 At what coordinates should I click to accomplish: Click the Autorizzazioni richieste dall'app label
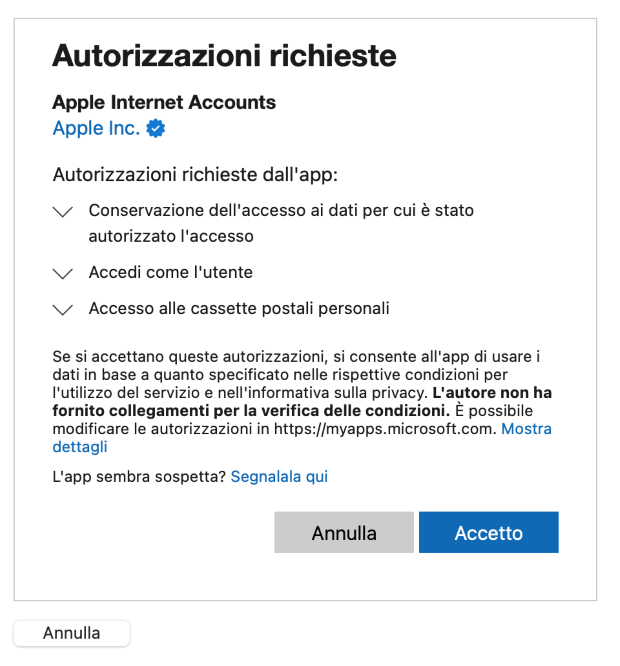pos(195,175)
